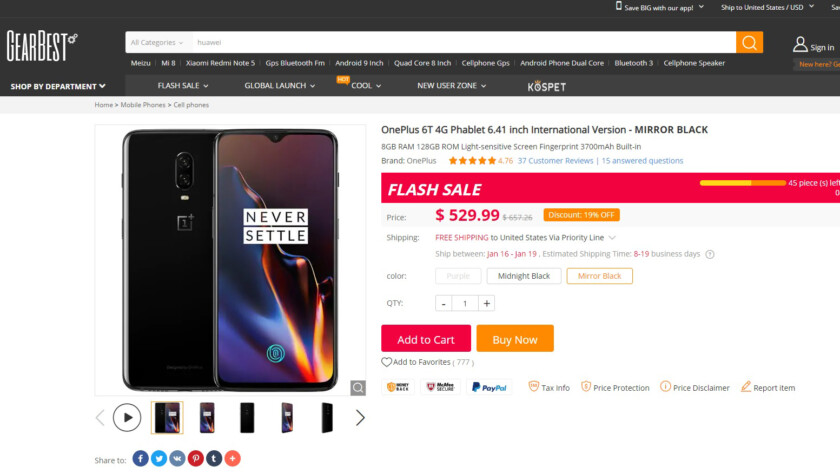Select Mirror Black color option
Screen dimensions: 840x473
pyautogui.click(x=599, y=276)
